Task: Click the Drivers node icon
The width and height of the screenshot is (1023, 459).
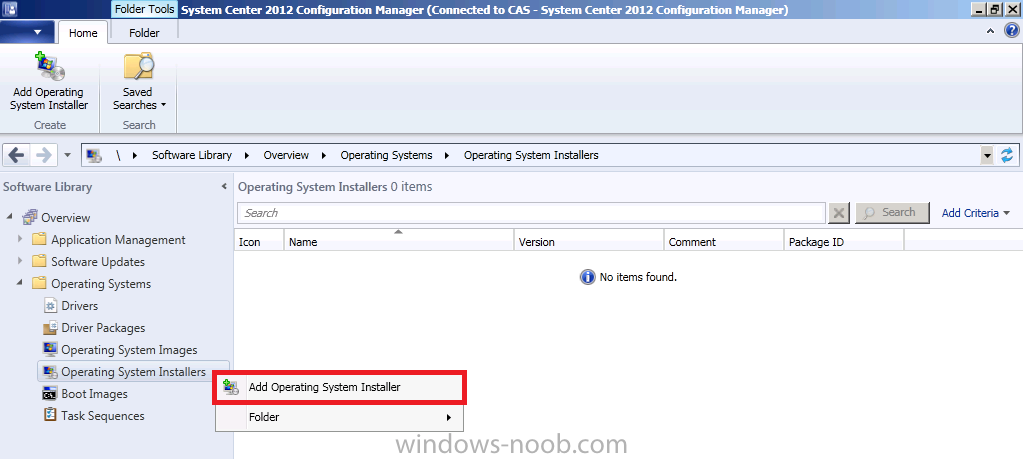Action: point(50,305)
